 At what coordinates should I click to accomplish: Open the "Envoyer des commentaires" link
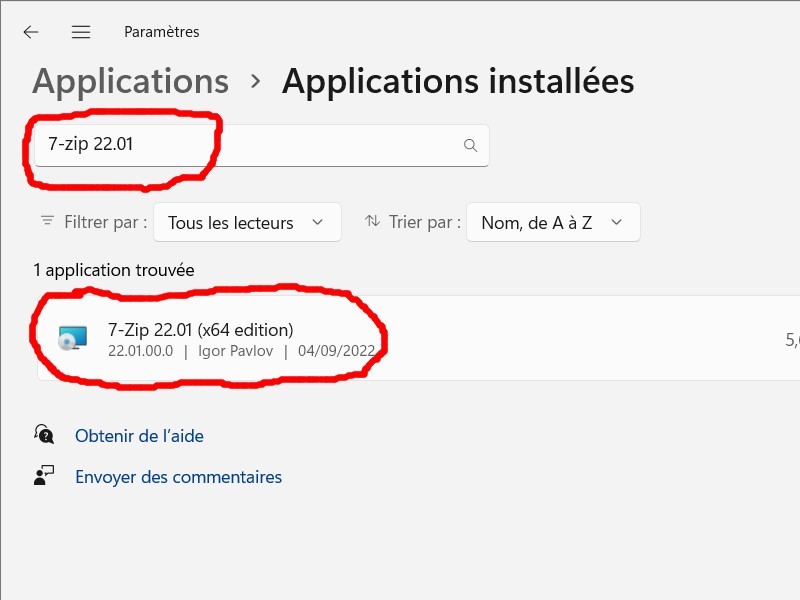point(178,477)
